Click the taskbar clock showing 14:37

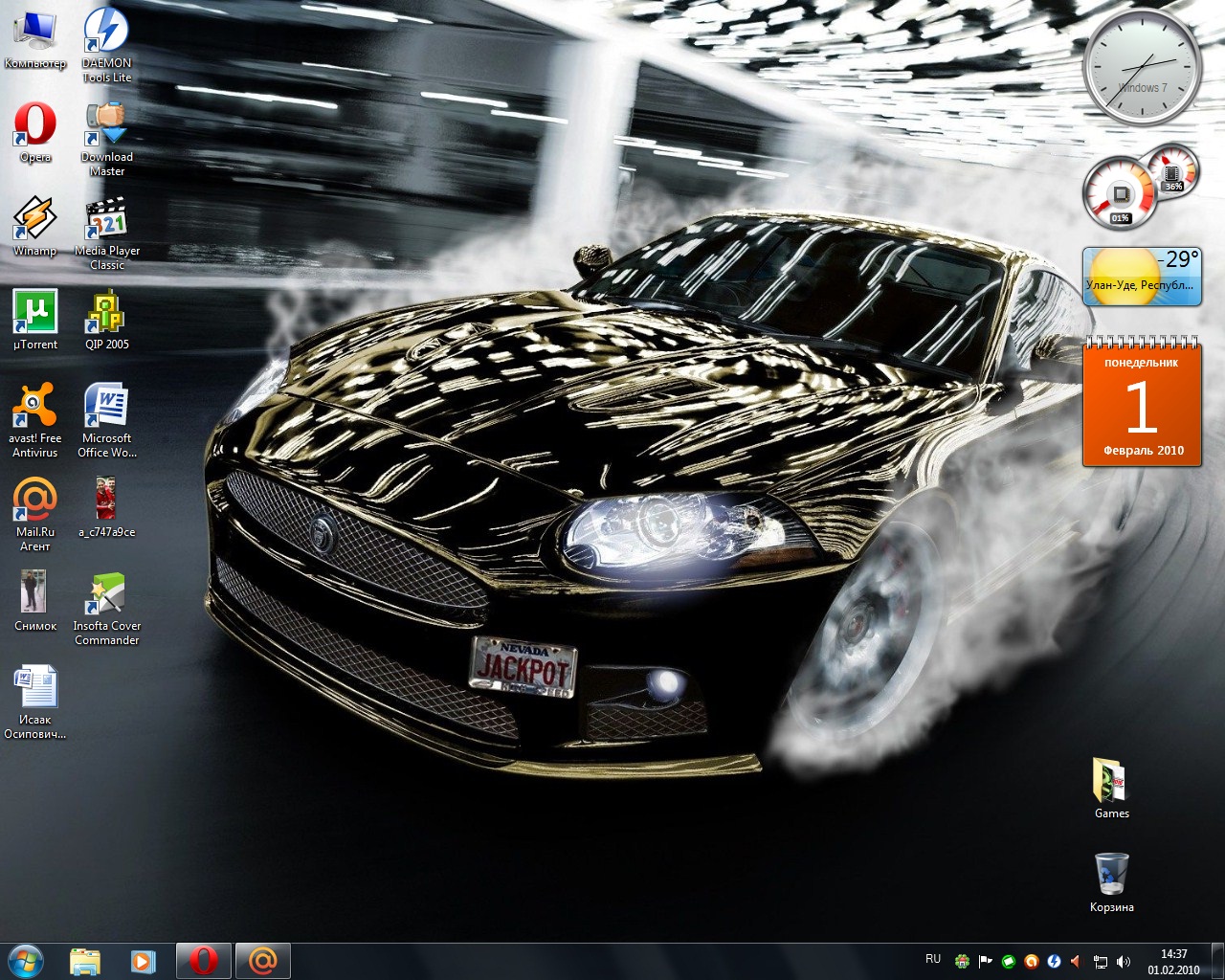tap(1173, 961)
